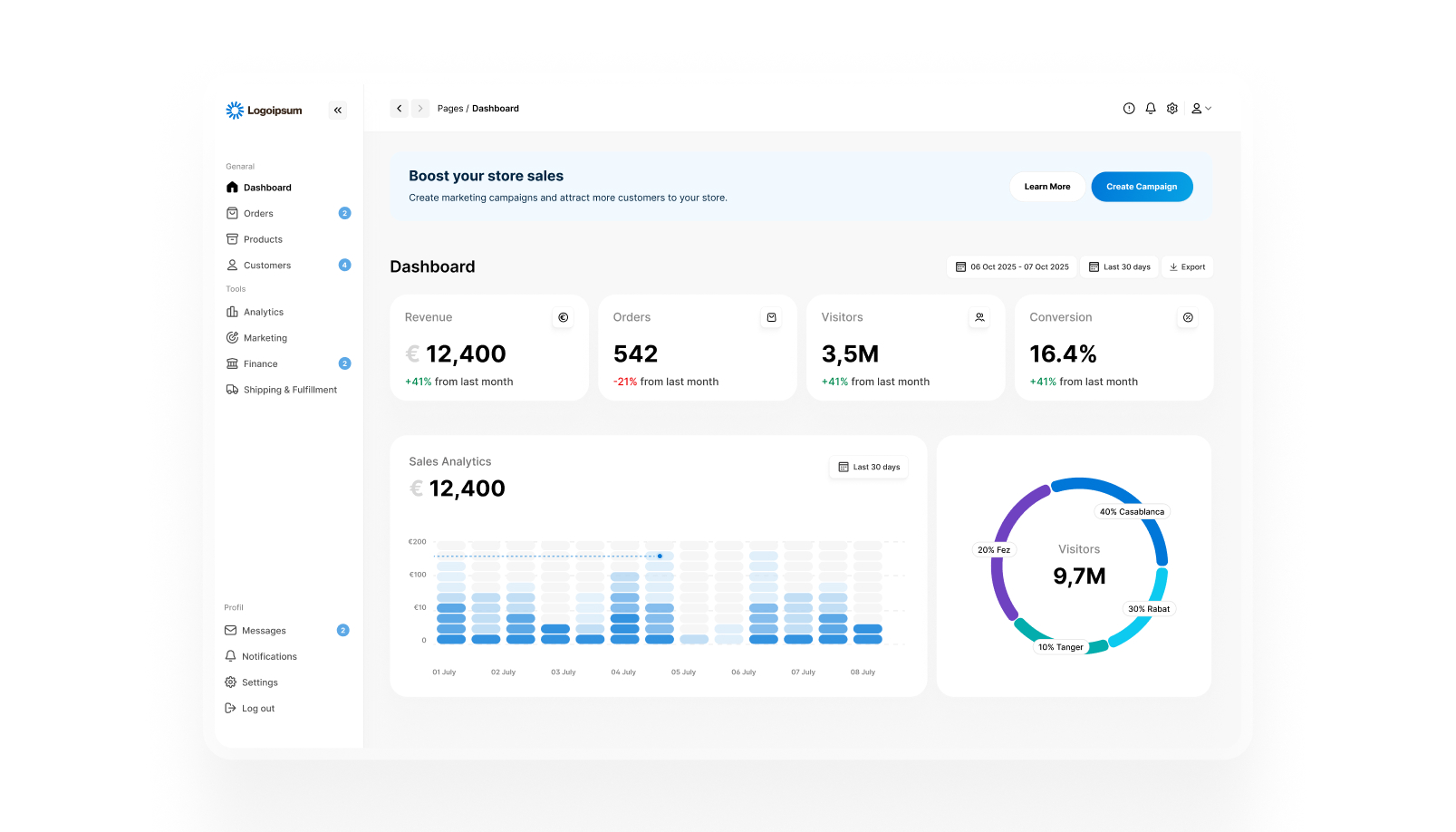Open the Last 30 days filter beside Export
The height and width of the screenshot is (832, 1456).
(1120, 267)
